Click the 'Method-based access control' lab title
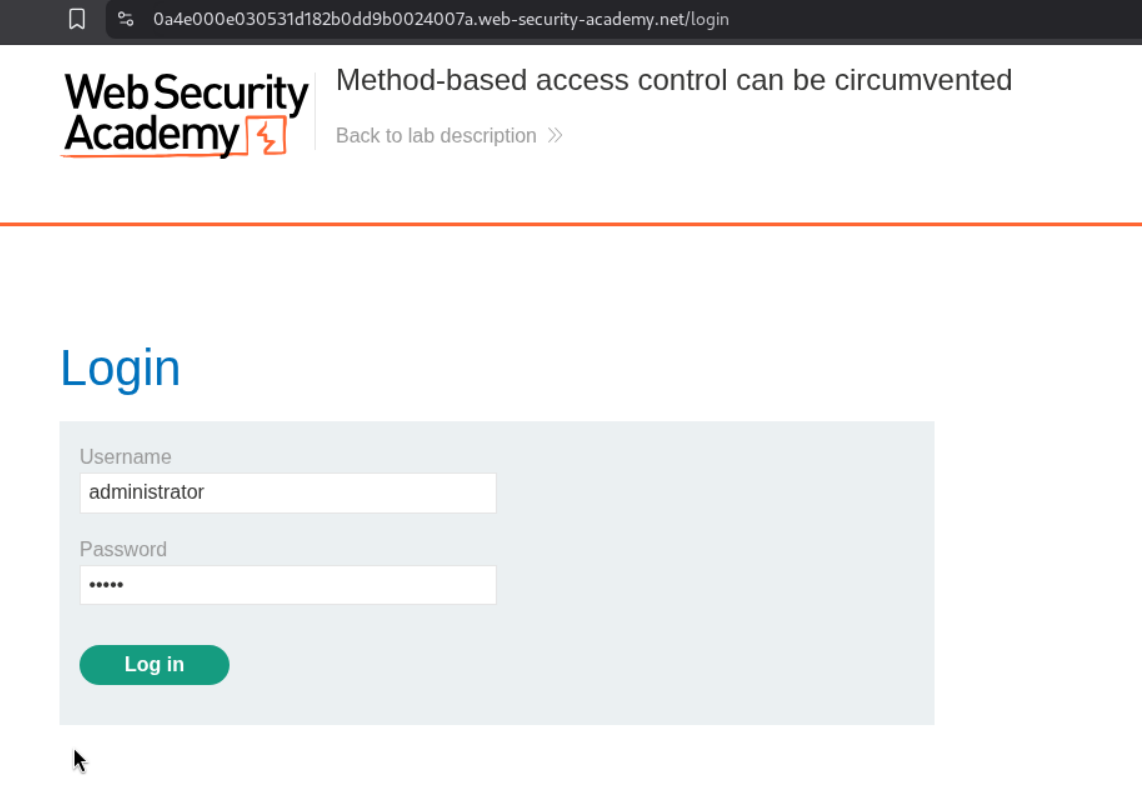Viewport: 1142px width, 788px height. pyautogui.click(x=673, y=80)
